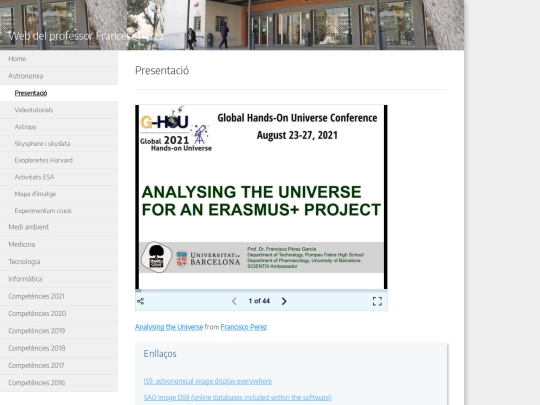540x405 pixels.
Task: Open the Astropy sidebar entry
Action: tap(59, 127)
